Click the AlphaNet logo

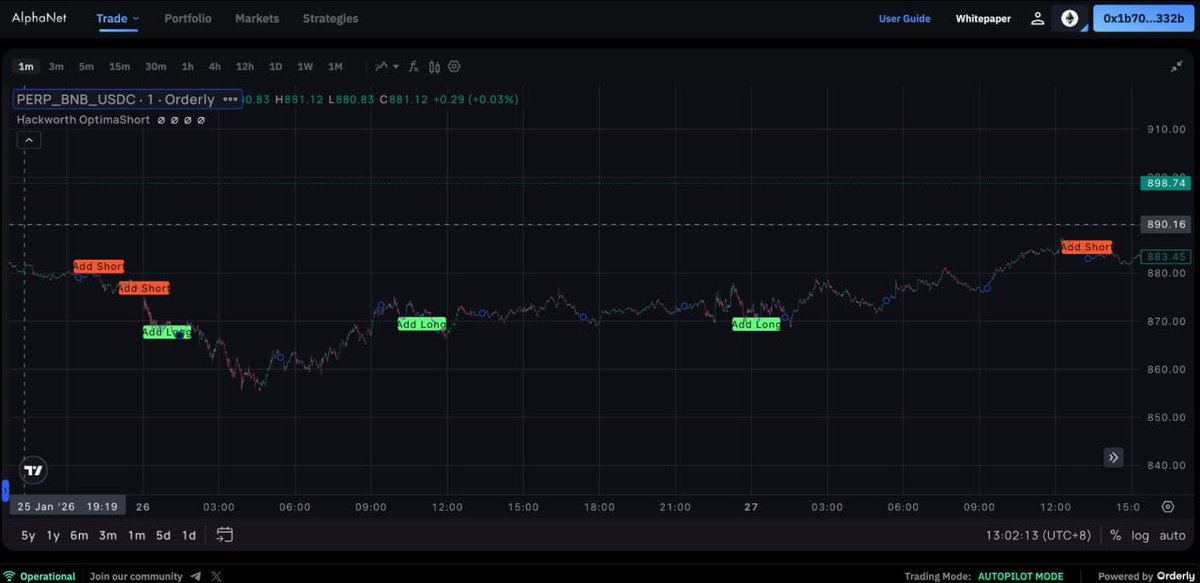pyautogui.click(x=41, y=18)
